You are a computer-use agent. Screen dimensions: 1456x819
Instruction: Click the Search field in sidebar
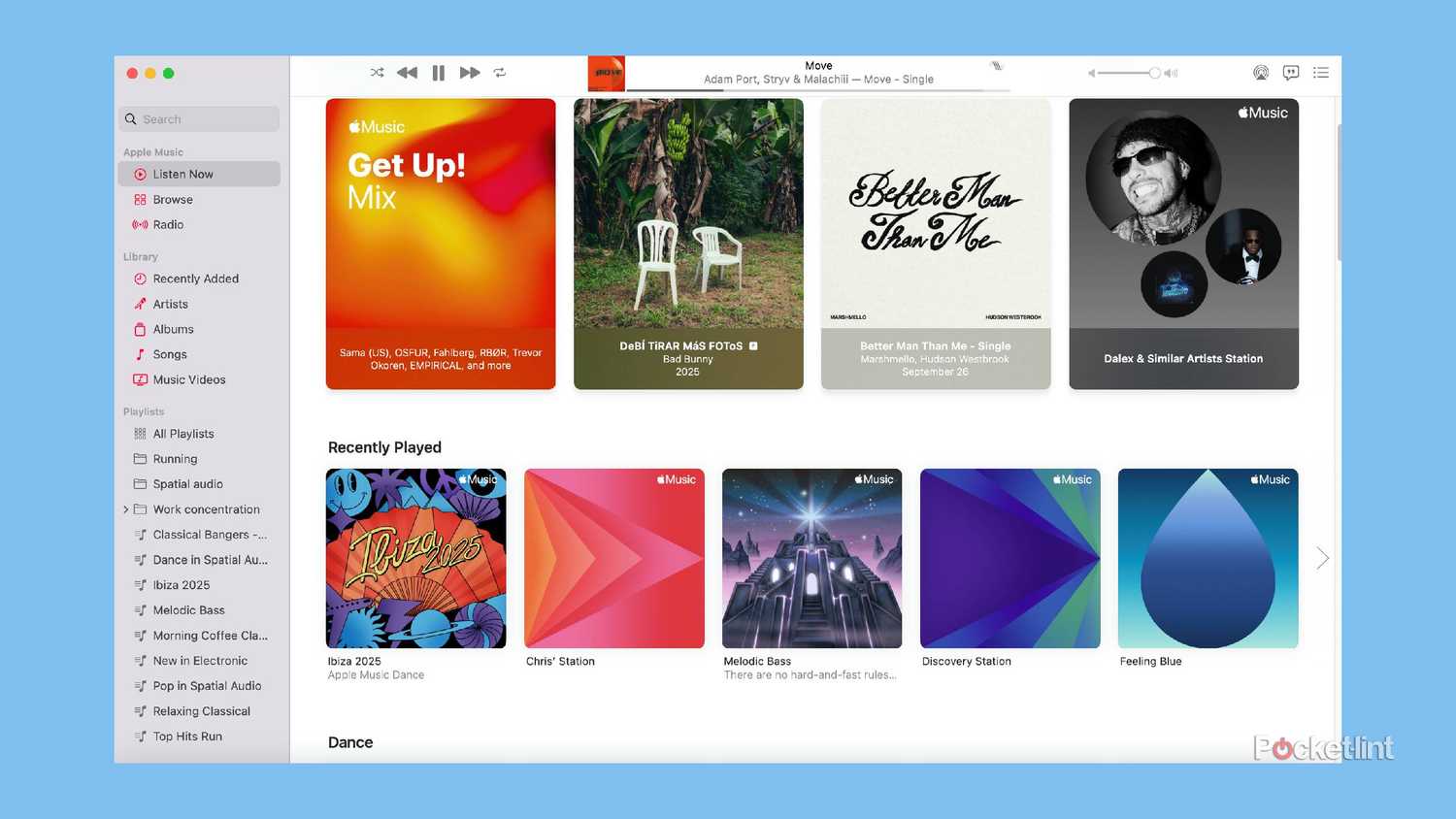(x=200, y=119)
